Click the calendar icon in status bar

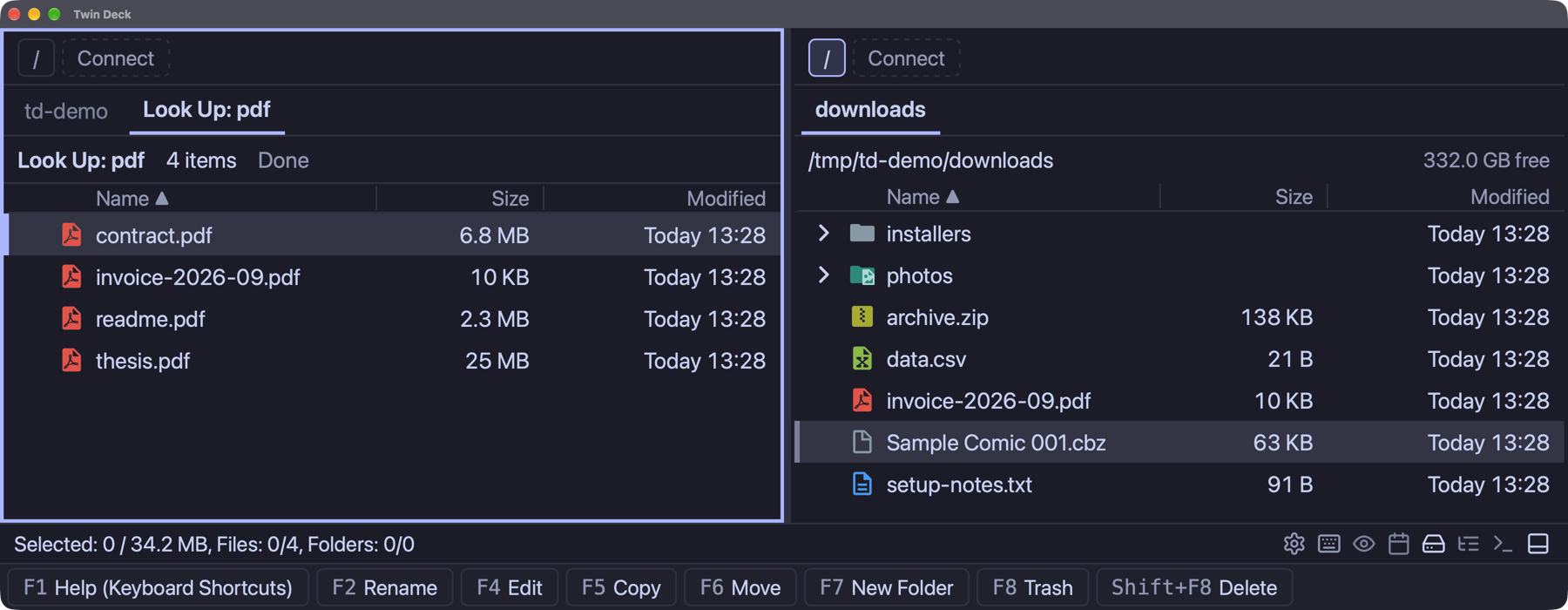1398,544
